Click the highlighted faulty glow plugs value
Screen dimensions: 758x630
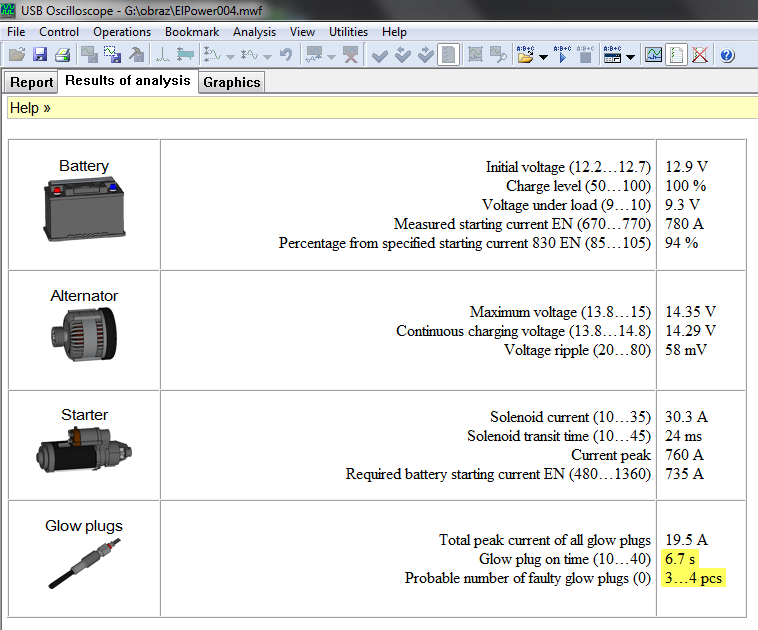coord(693,578)
